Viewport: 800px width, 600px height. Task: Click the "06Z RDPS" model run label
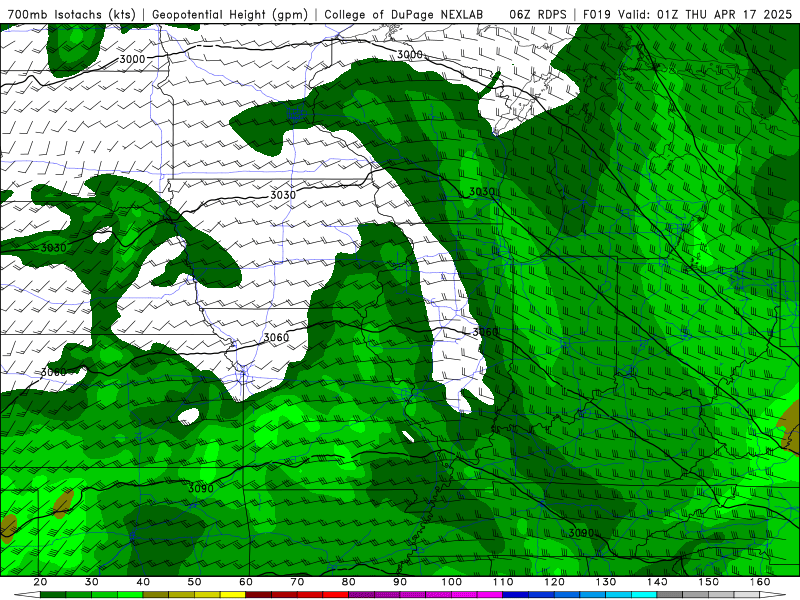(x=537, y=14)
